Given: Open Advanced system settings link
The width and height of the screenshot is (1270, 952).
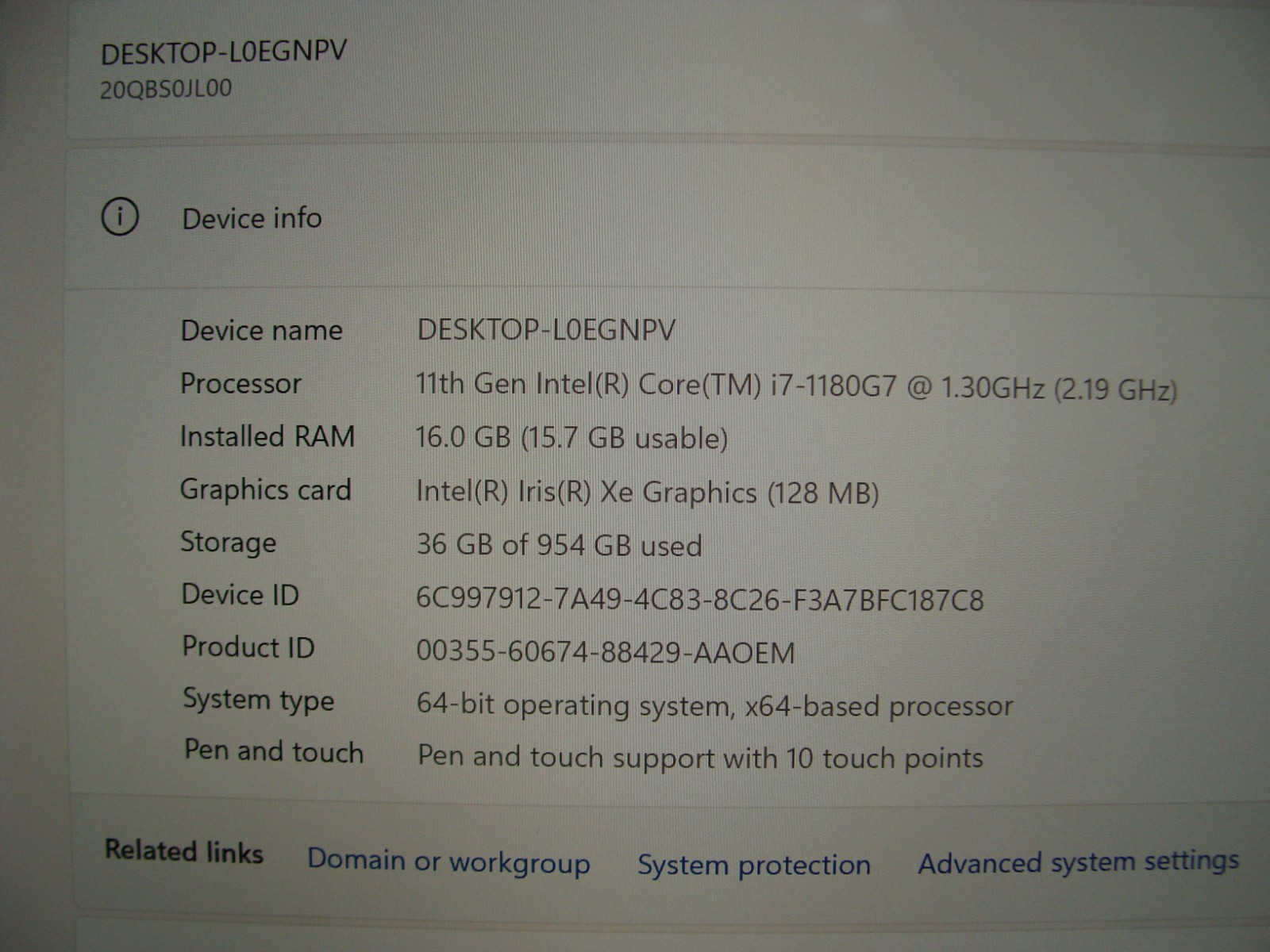Looking at the screenshot, I should pos(1078,862).
